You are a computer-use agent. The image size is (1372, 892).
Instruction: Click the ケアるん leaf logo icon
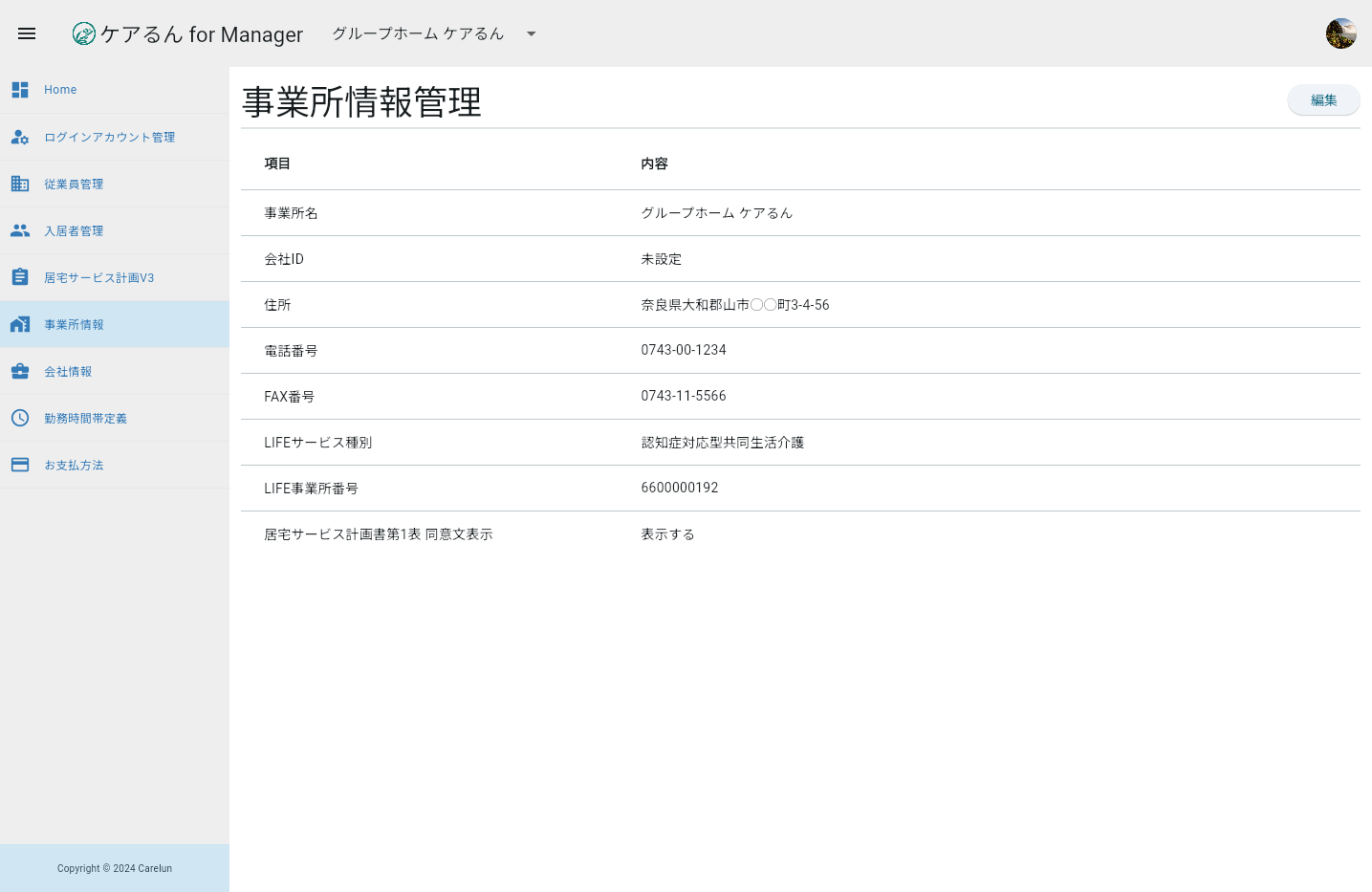pyautogui.click(x=83, y=33)
